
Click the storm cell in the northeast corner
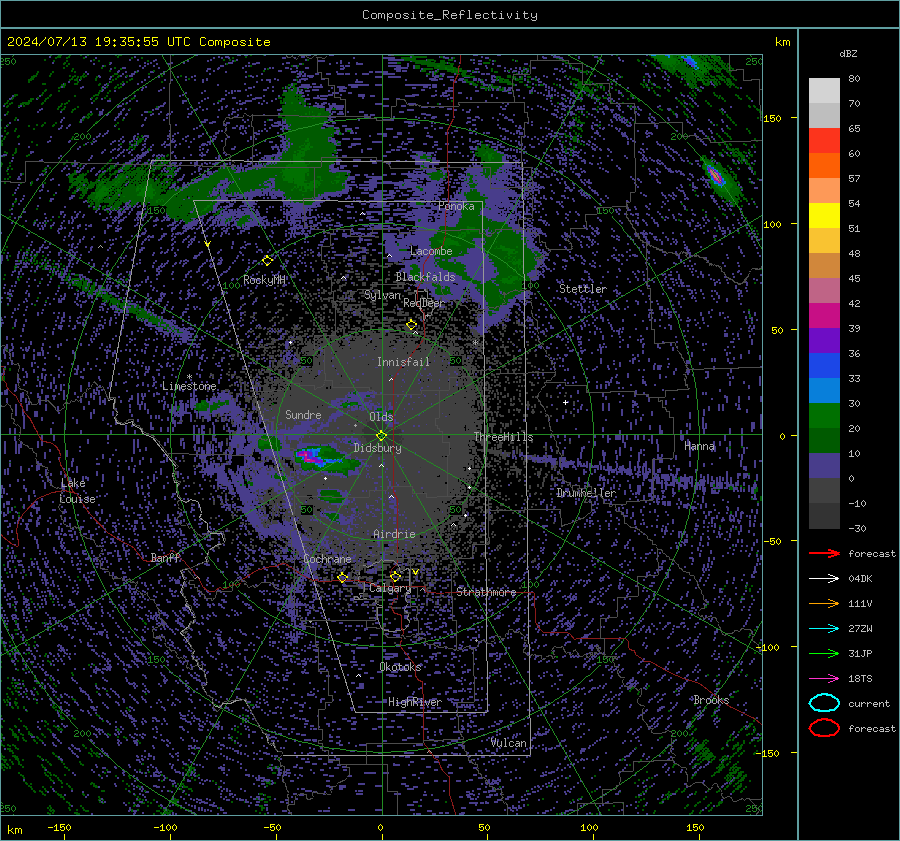tap(715, 174)
